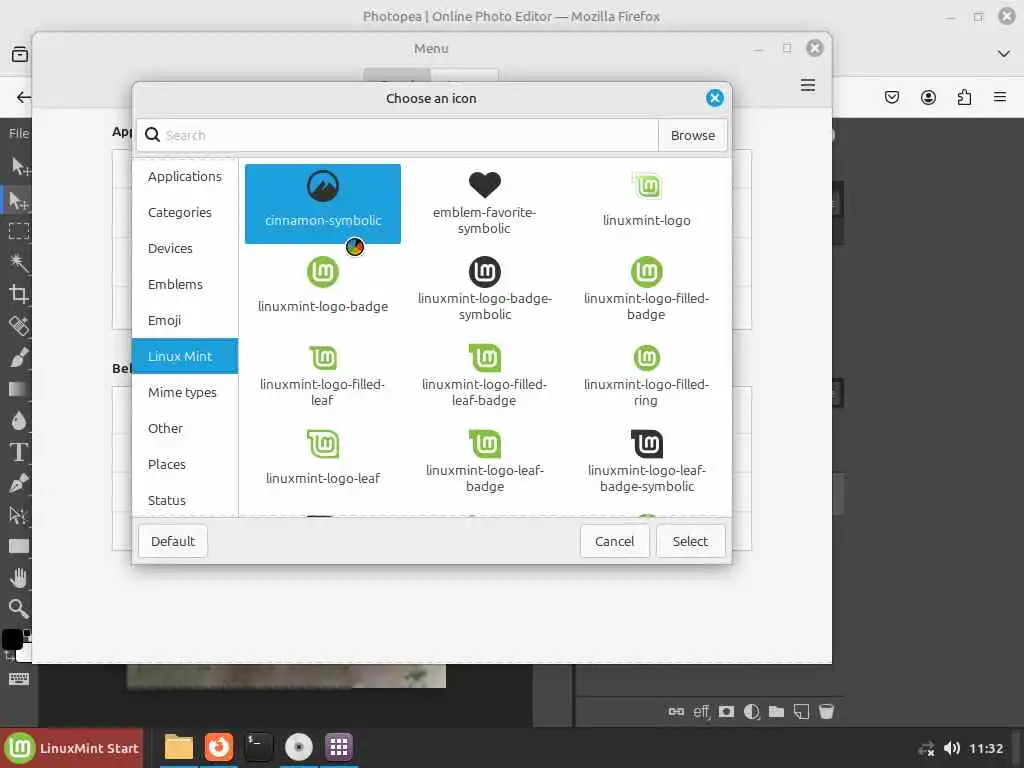Open Firefox account icon

tap(928, 97)
